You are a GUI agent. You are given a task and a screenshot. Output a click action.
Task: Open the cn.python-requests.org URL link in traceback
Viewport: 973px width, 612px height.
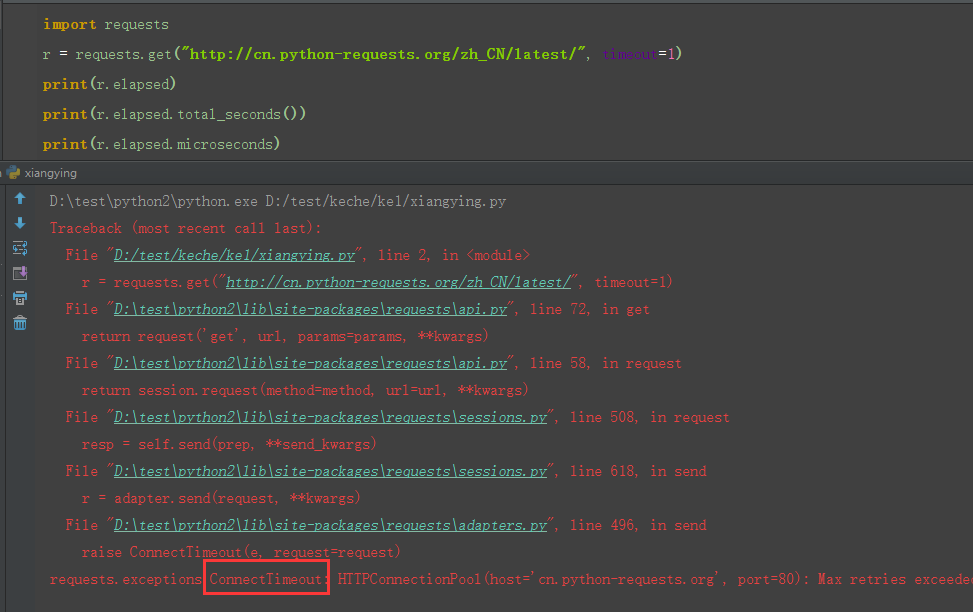click(398, 282)
